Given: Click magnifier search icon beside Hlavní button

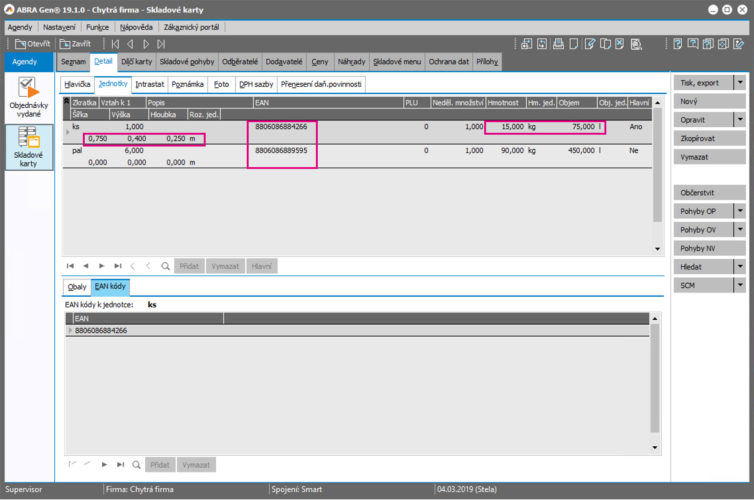Looking at the screenshot, I should coord(165,266).
